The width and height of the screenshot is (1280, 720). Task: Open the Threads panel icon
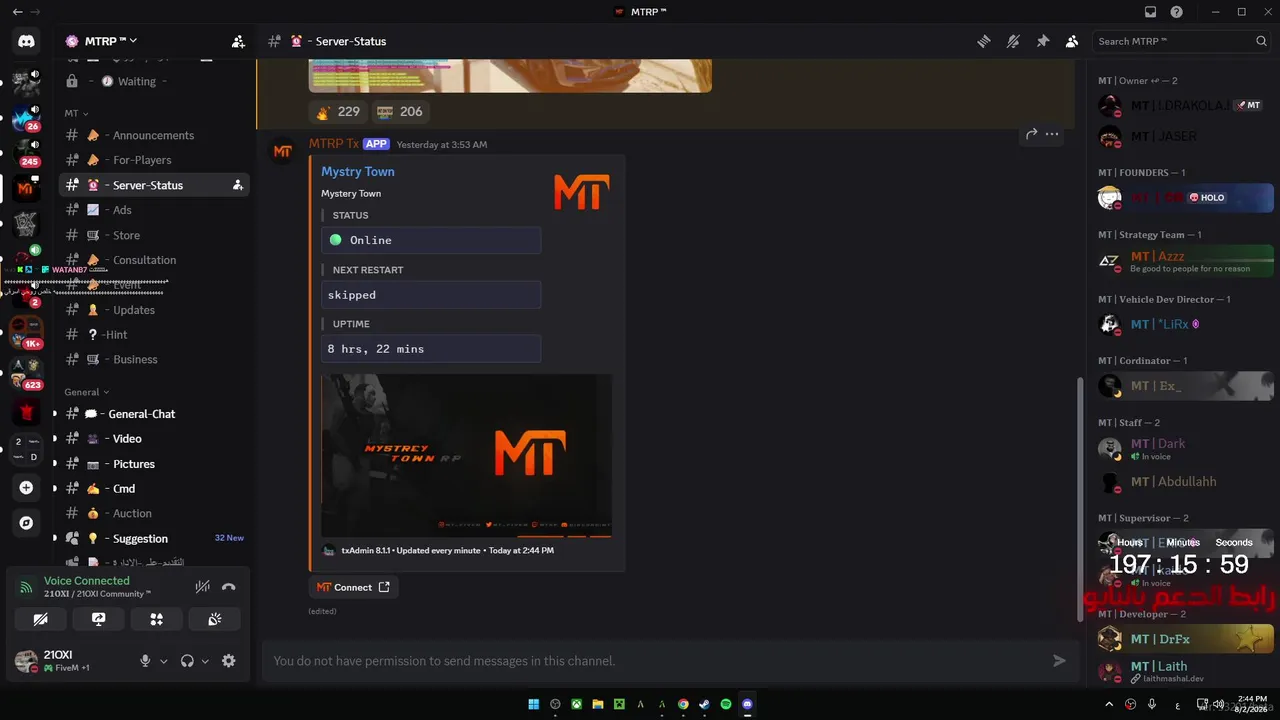984,41
